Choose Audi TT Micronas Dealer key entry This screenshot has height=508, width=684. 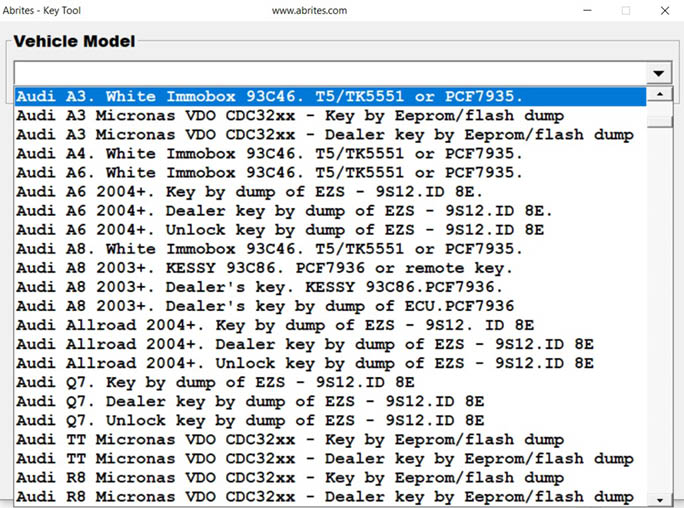325,459
